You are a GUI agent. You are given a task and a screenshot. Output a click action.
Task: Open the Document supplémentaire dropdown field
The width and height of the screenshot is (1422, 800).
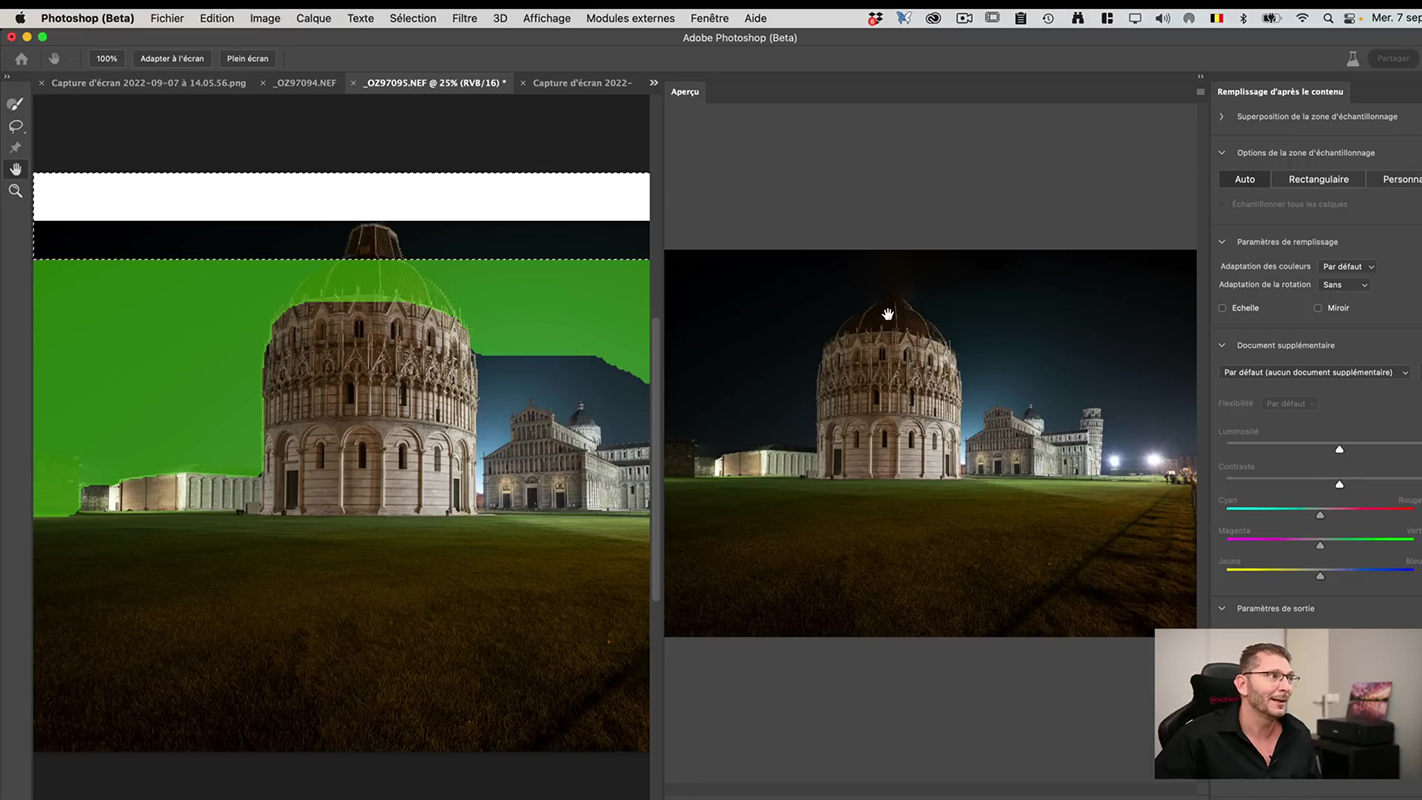tap(1314, 373)
